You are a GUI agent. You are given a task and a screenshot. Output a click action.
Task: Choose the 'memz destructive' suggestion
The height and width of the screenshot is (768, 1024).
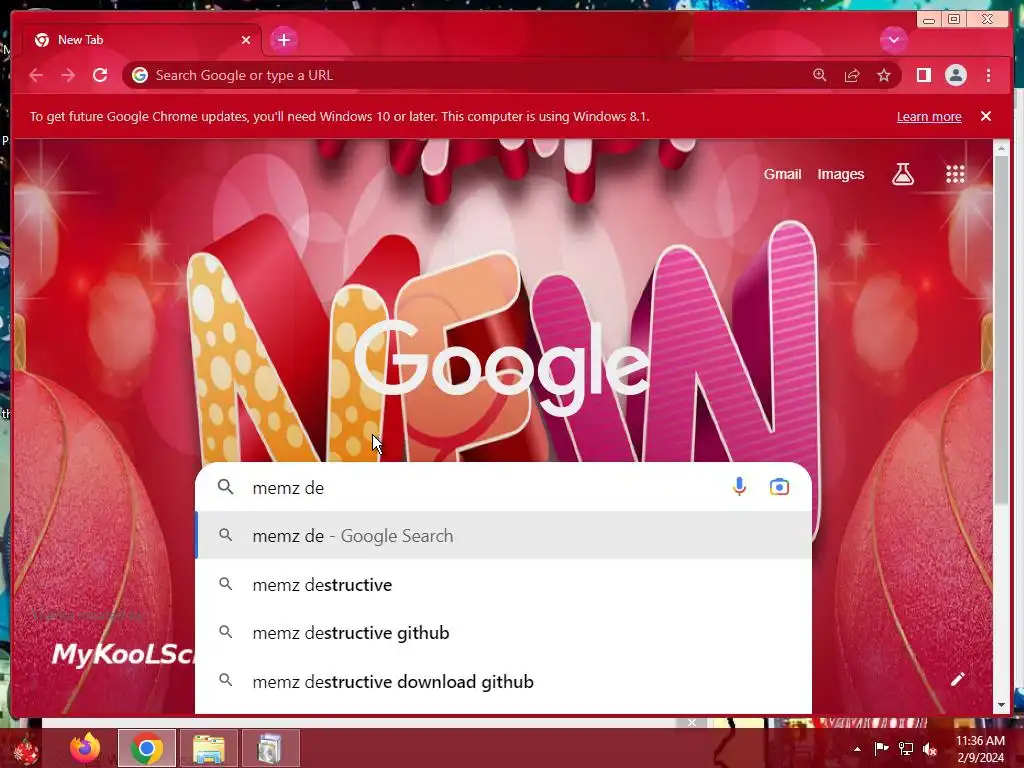pyautogui.click(x=504, y=584)
